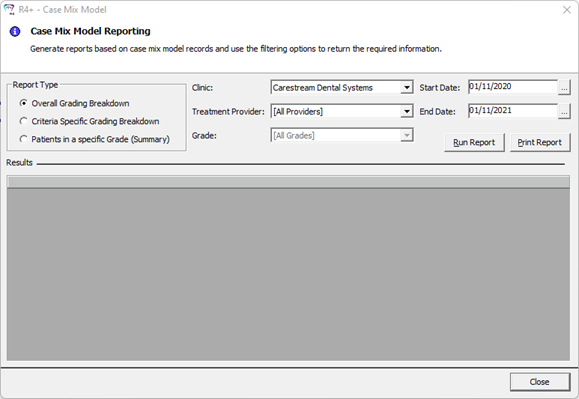Click the R4+ application icon in title bar

click(9, 10)
